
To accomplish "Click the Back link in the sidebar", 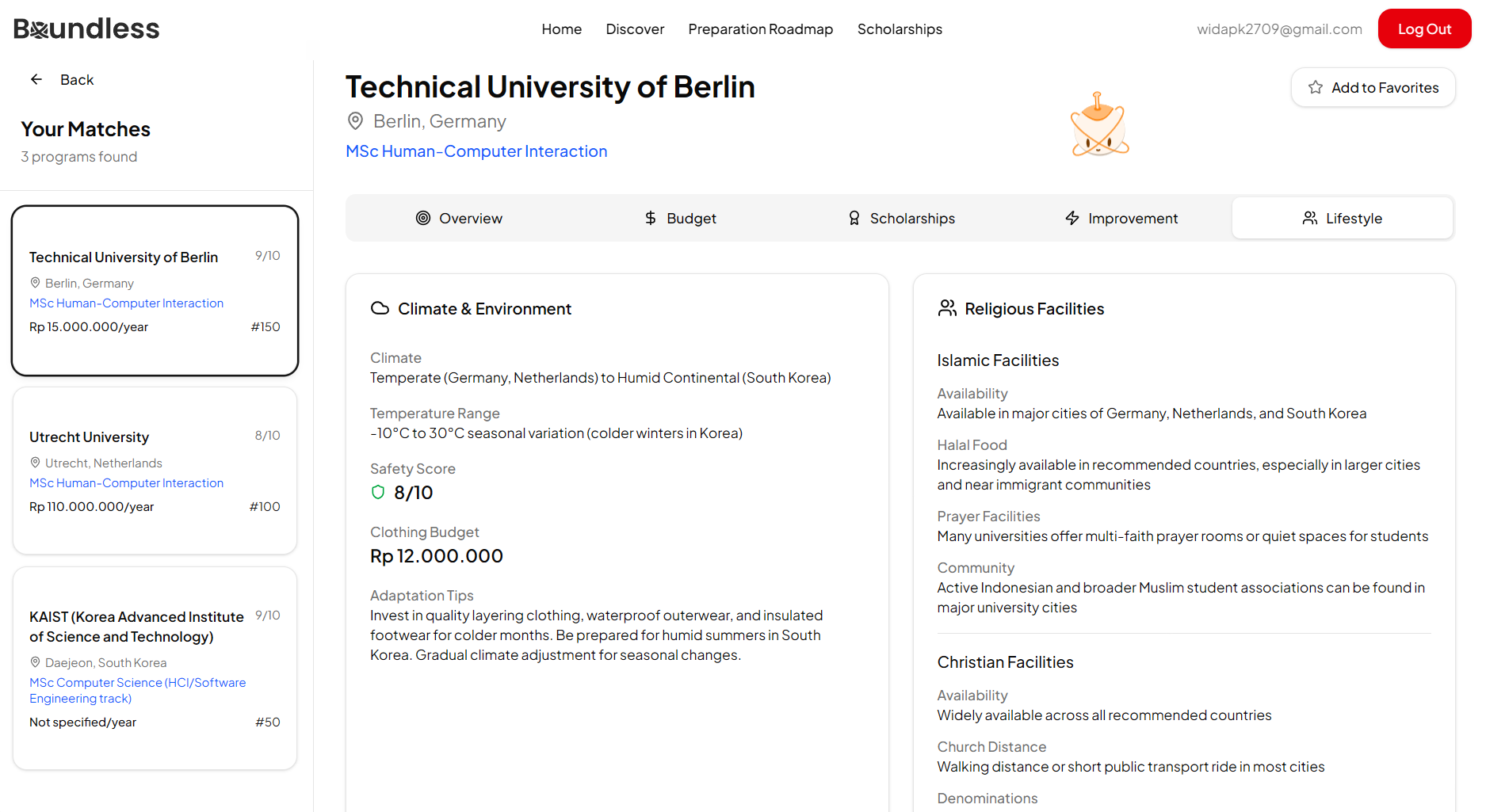I will (x=76, y=79).
